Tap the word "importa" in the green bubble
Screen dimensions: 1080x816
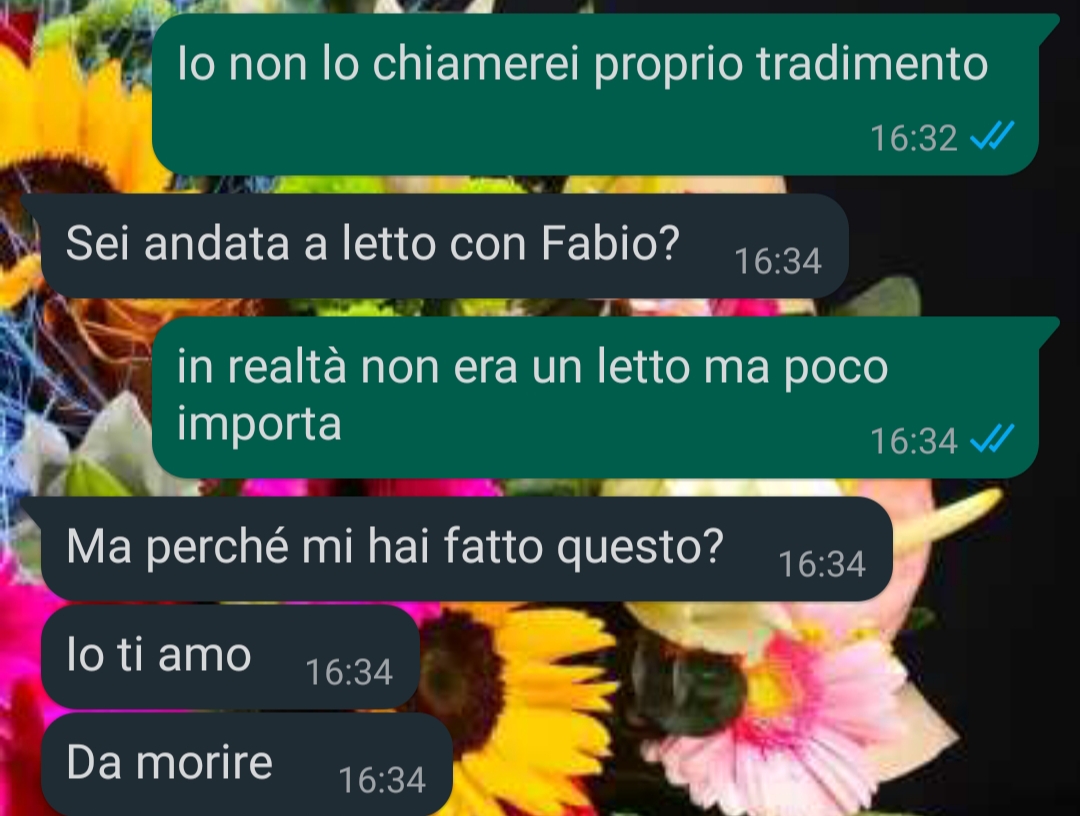coord(259,423)
